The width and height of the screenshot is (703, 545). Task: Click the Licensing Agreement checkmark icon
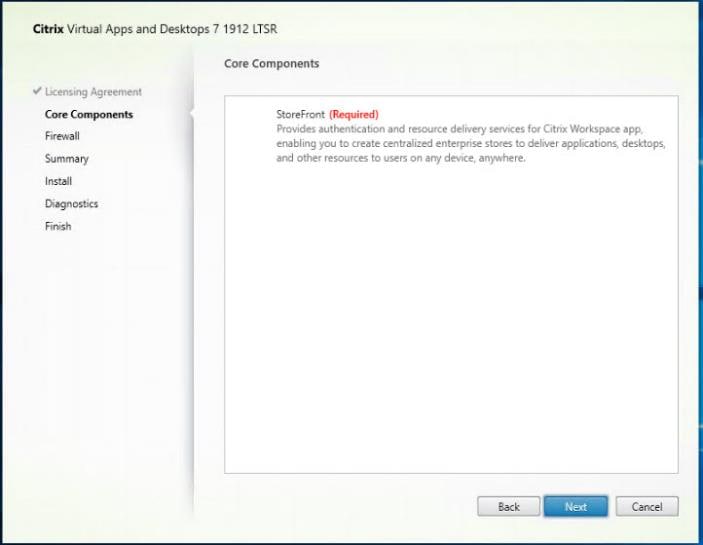[x=37, y=91]
